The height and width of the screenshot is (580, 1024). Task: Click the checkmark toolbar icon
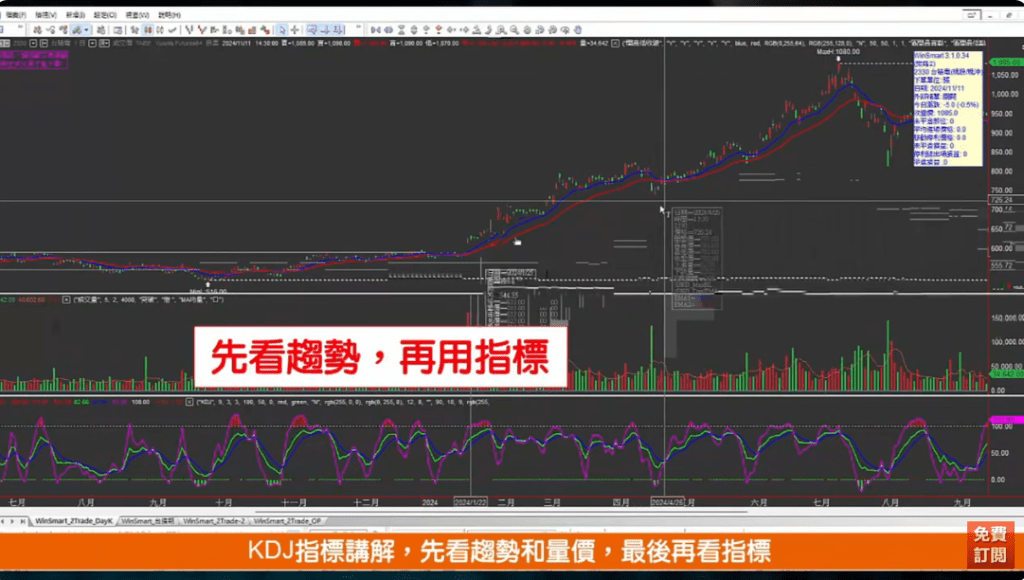pyautogui.click(x=172, y=29)
